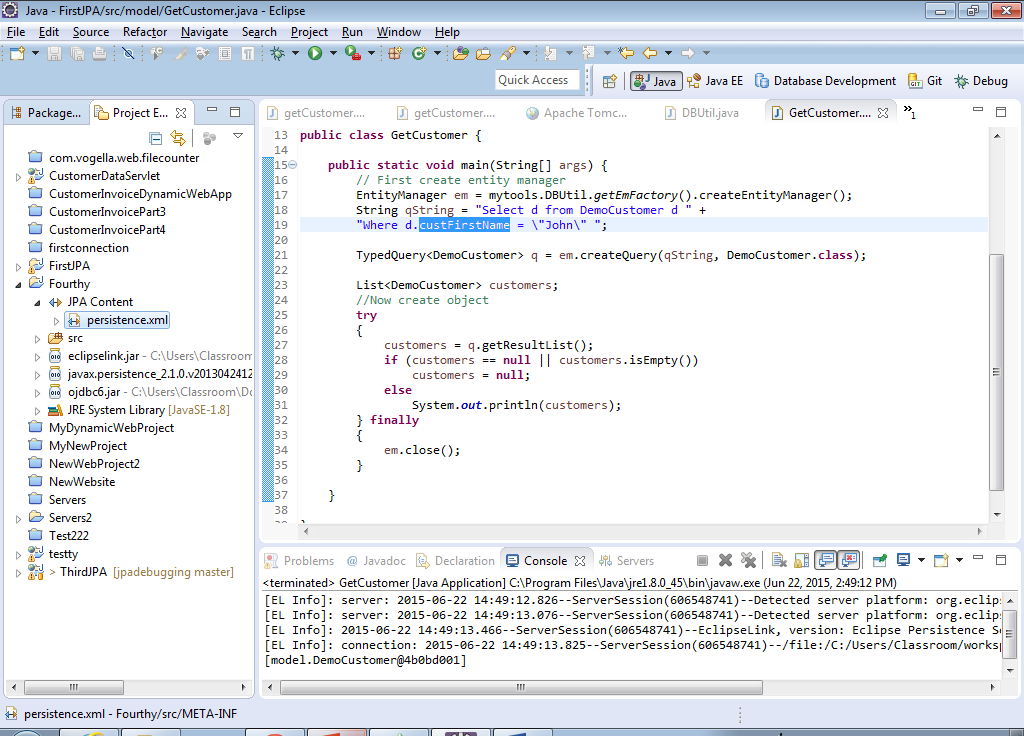This screenshot has width=1024, height=736.
Task: Open the Refactor menu
Action: point(145,32)
